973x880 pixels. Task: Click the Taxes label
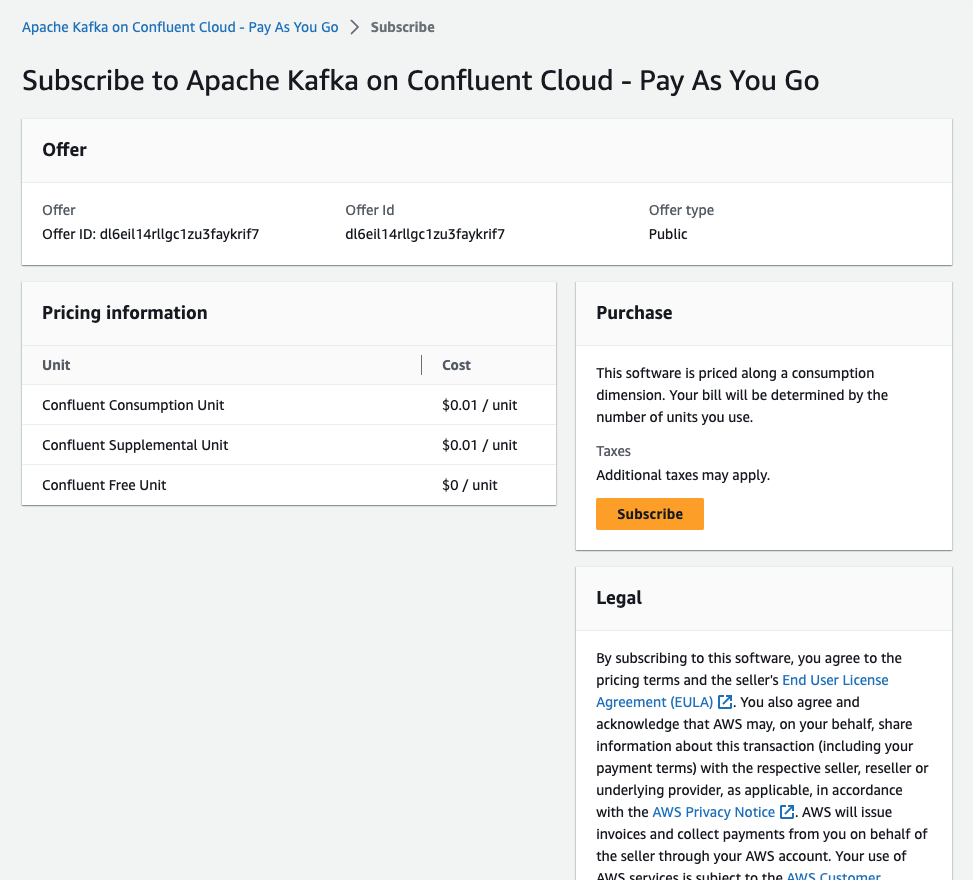[x=613, y=451]
